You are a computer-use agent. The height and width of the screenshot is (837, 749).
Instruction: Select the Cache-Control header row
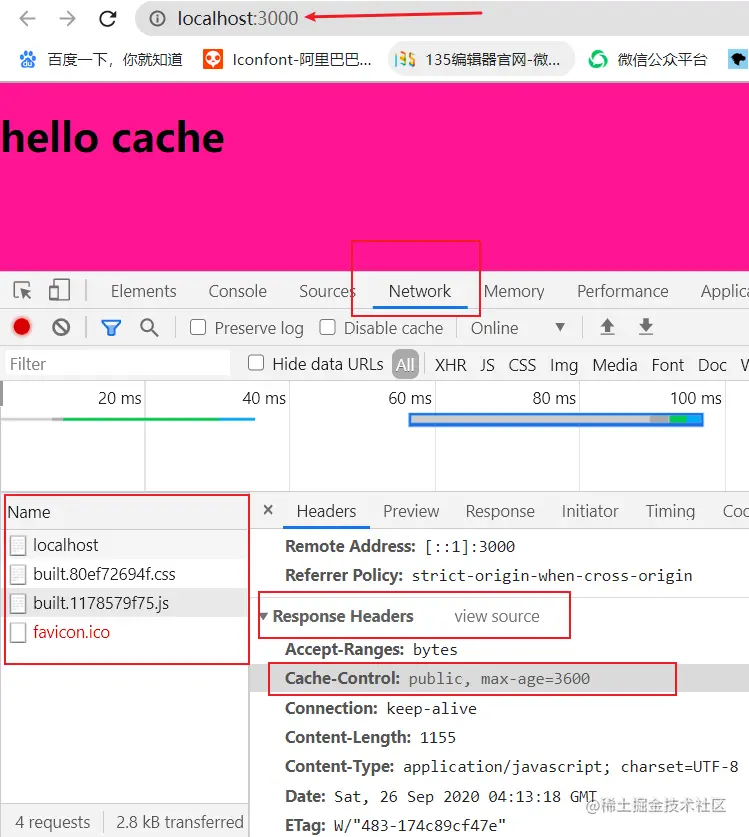pos(499,678)
